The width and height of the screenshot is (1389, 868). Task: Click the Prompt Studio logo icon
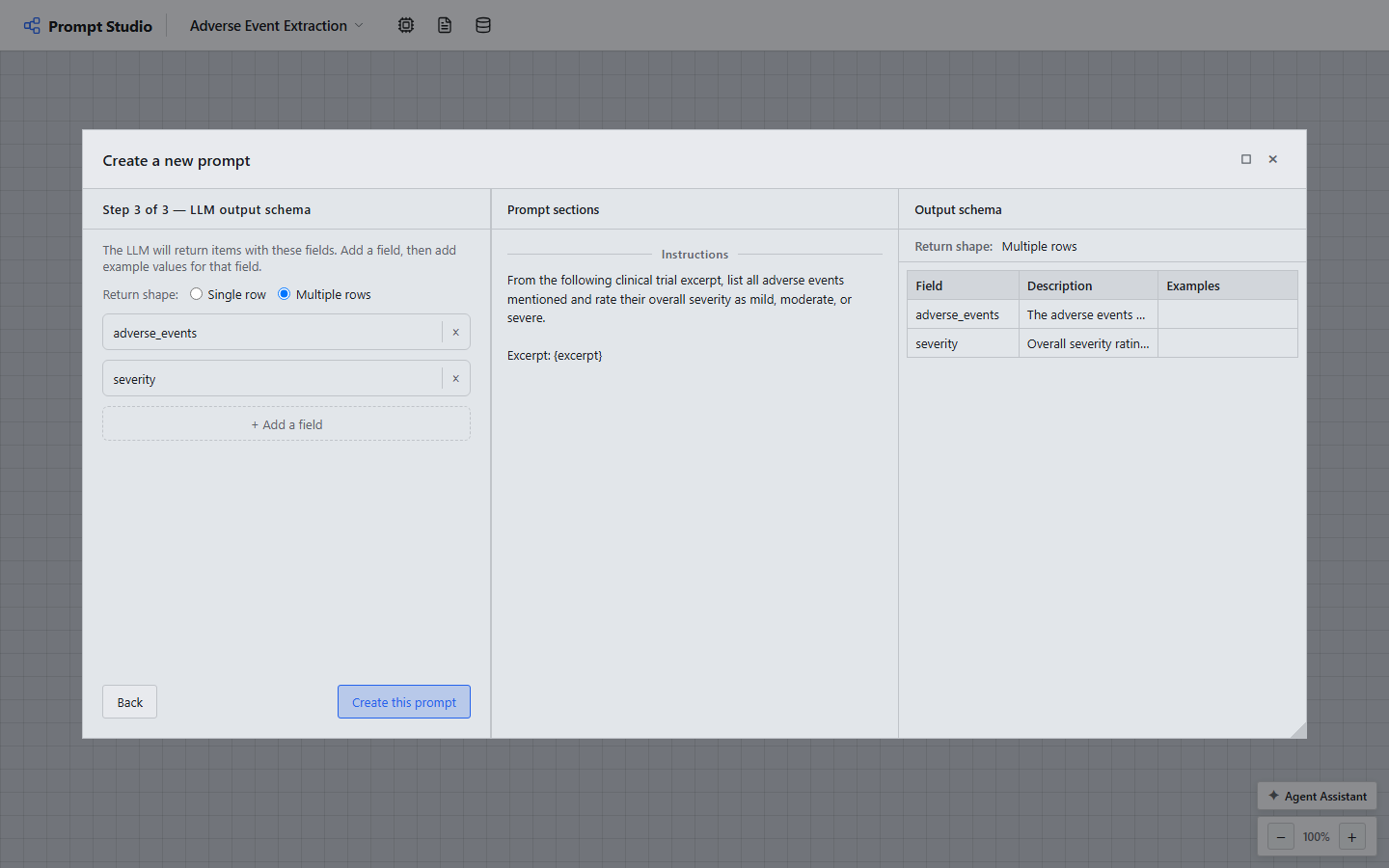[32, 26]
